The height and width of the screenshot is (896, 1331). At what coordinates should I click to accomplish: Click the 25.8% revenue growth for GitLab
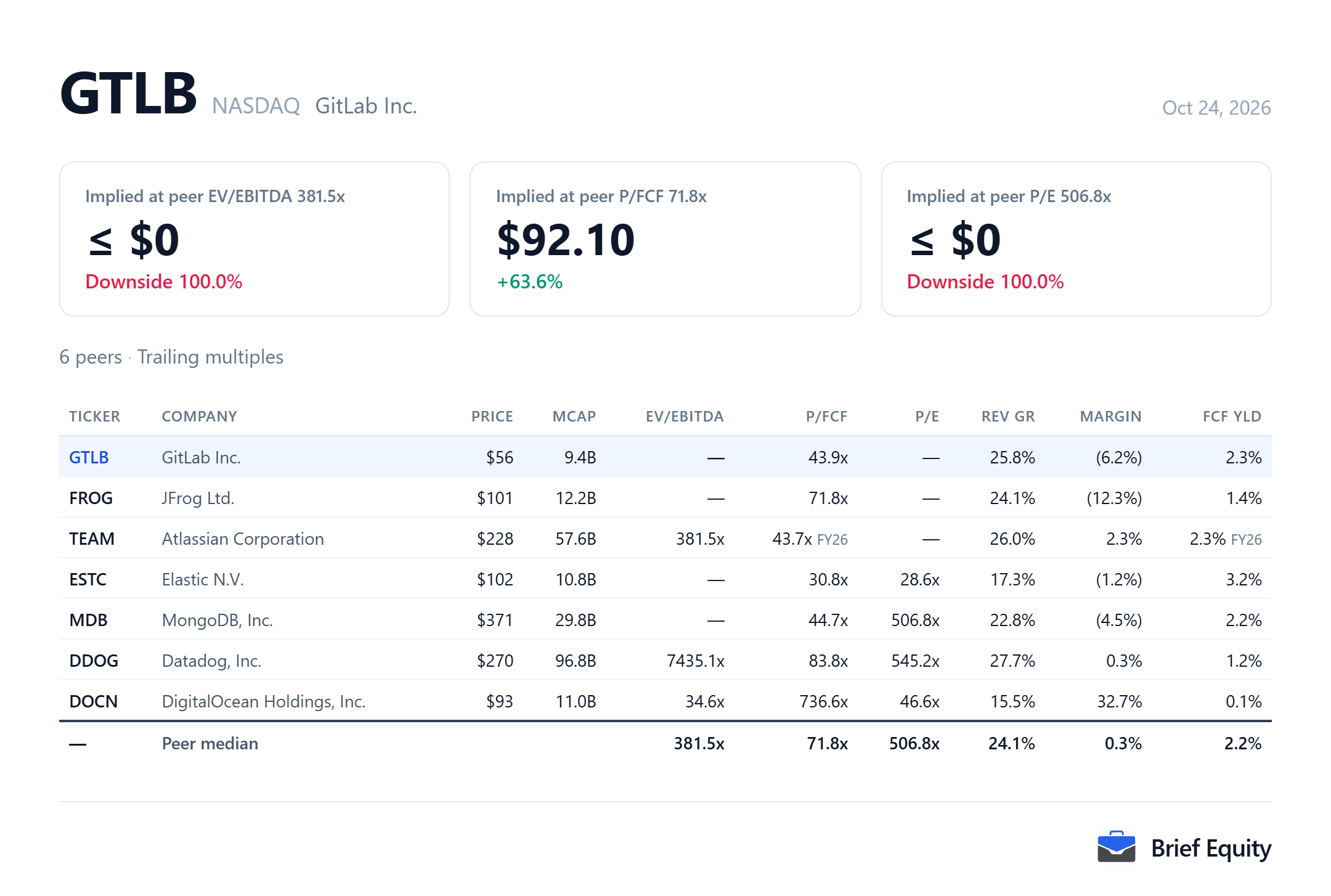1012,457
